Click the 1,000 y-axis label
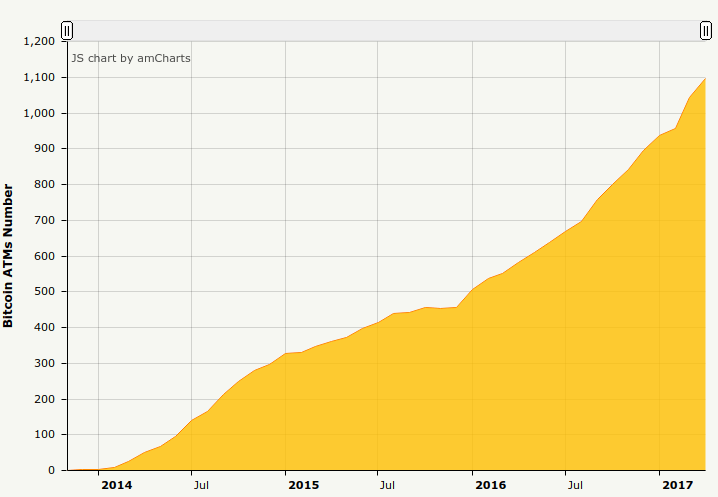The height and width of the screenshot is (497, 718). point(39,113)
